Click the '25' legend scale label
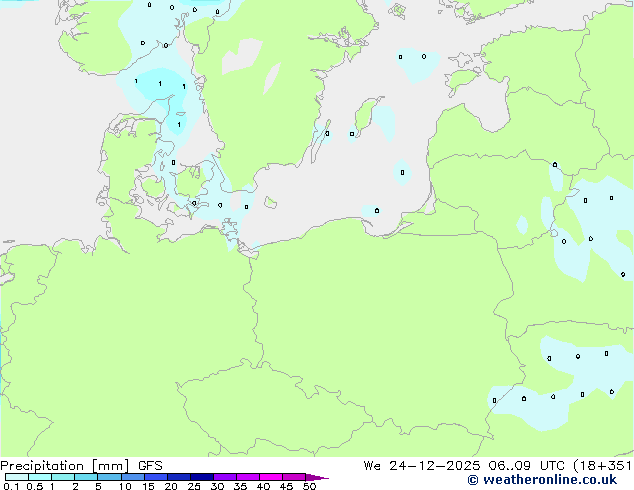Screen dimensions: 634x490 tap(194, 486)
